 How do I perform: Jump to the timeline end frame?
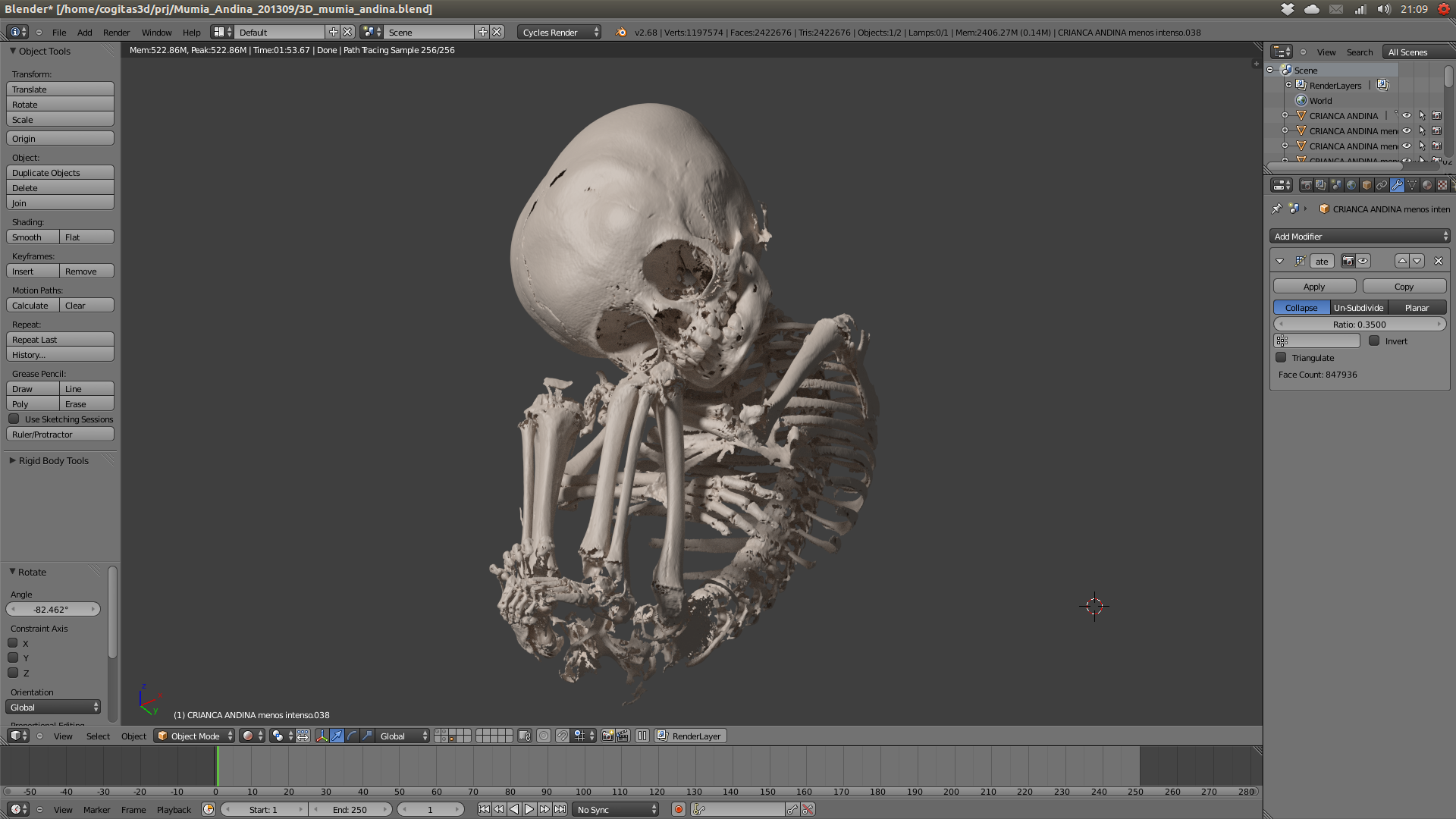point(560,809)
